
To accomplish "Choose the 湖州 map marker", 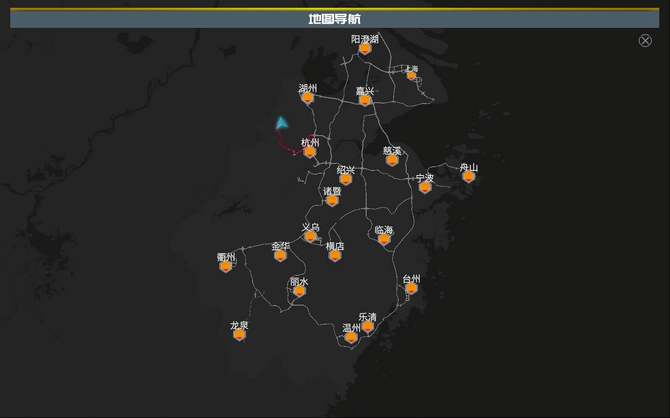I will coord(307,98).
